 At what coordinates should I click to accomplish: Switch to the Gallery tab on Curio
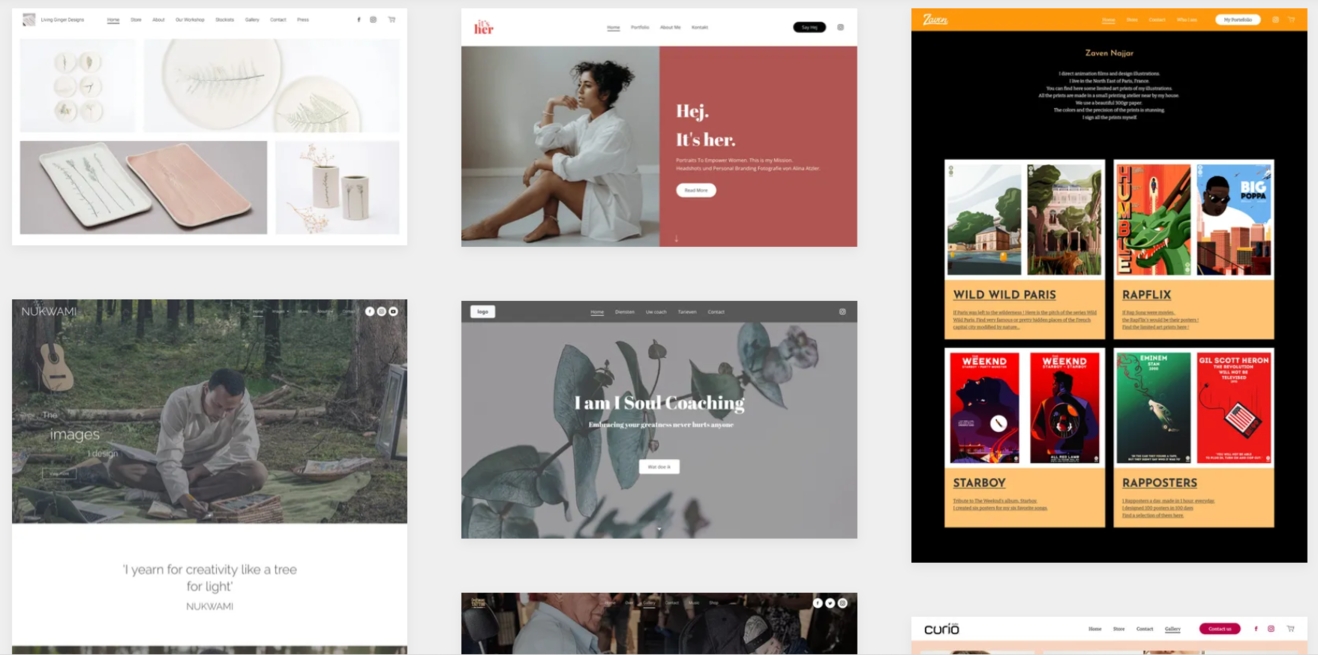pyautogui.click(x=1172, y=629)
